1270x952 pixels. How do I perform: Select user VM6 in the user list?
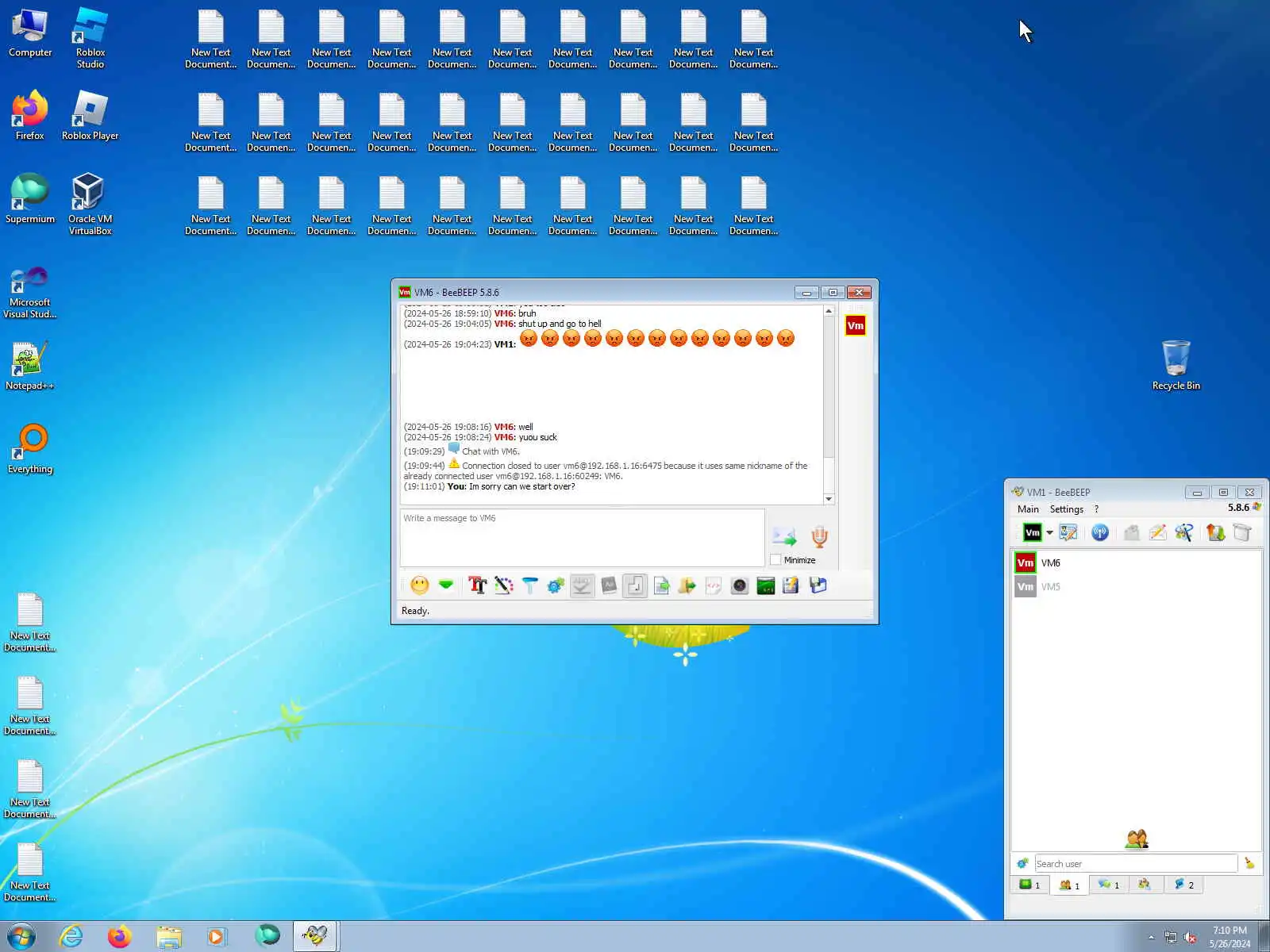(1136, 563)
